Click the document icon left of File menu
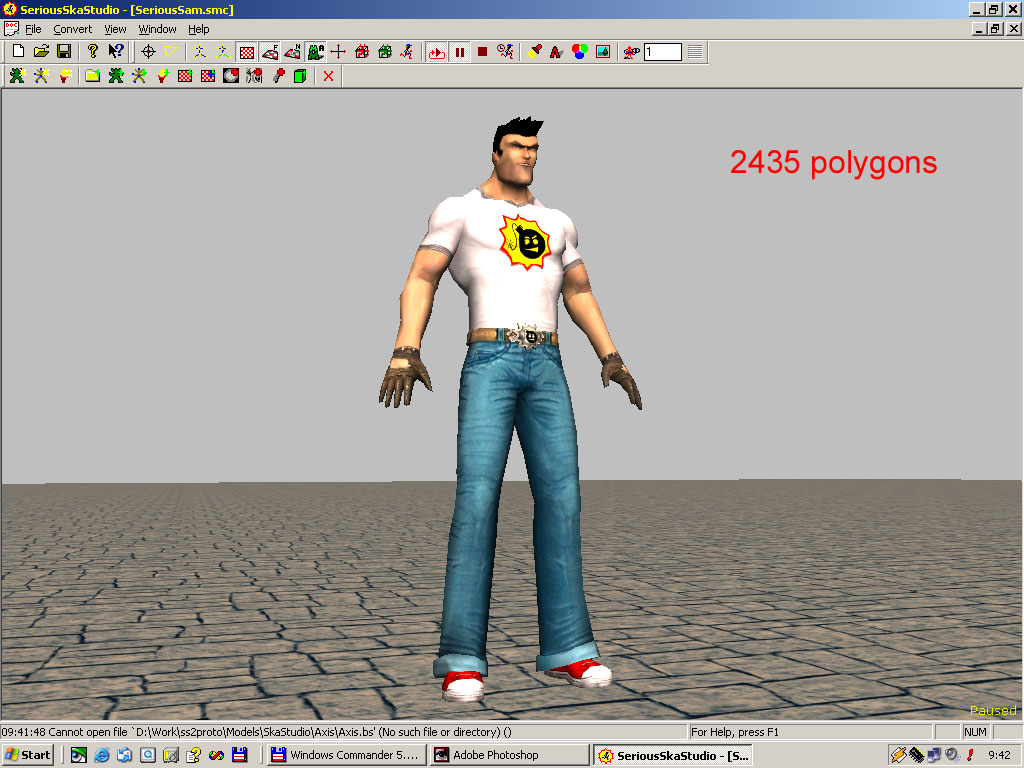 pyautogui.click(x=11, y=29)
